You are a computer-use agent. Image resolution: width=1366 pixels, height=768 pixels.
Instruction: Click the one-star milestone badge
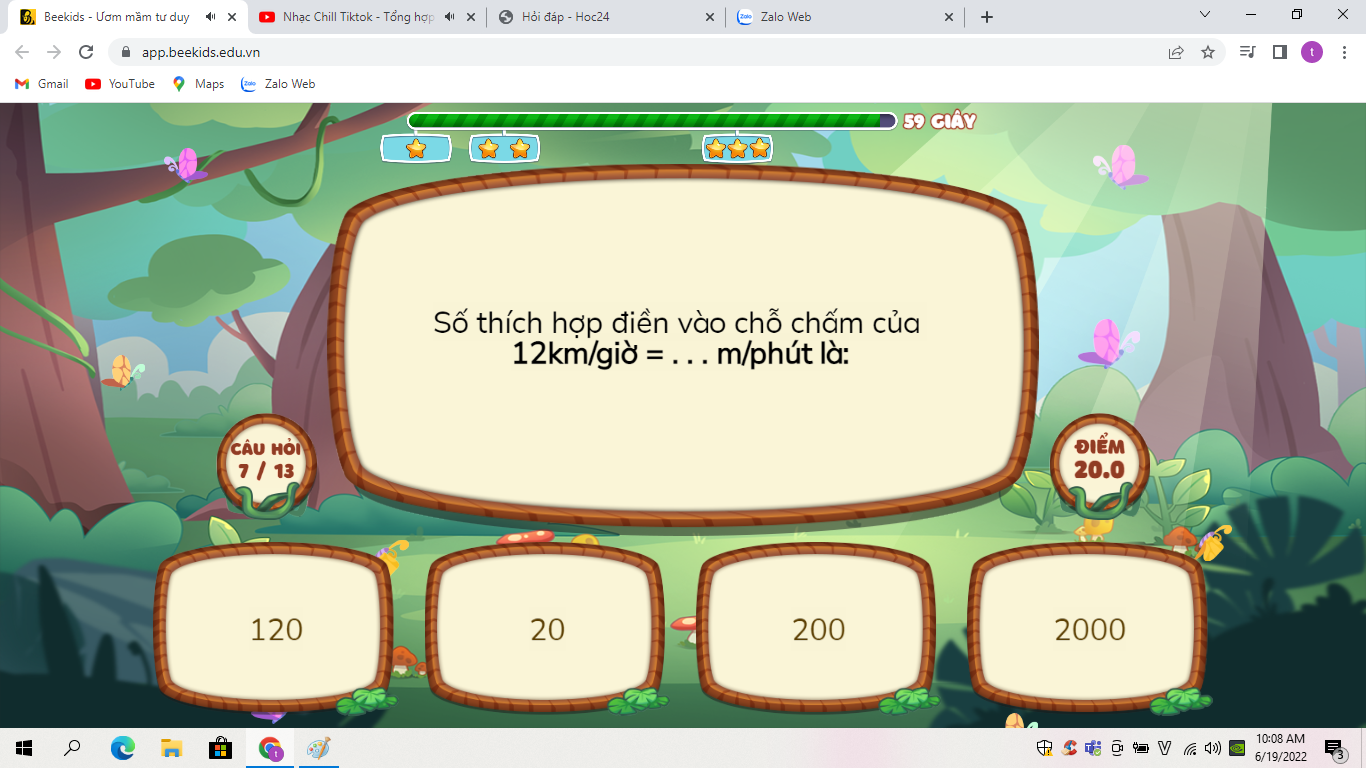[416, 149]
